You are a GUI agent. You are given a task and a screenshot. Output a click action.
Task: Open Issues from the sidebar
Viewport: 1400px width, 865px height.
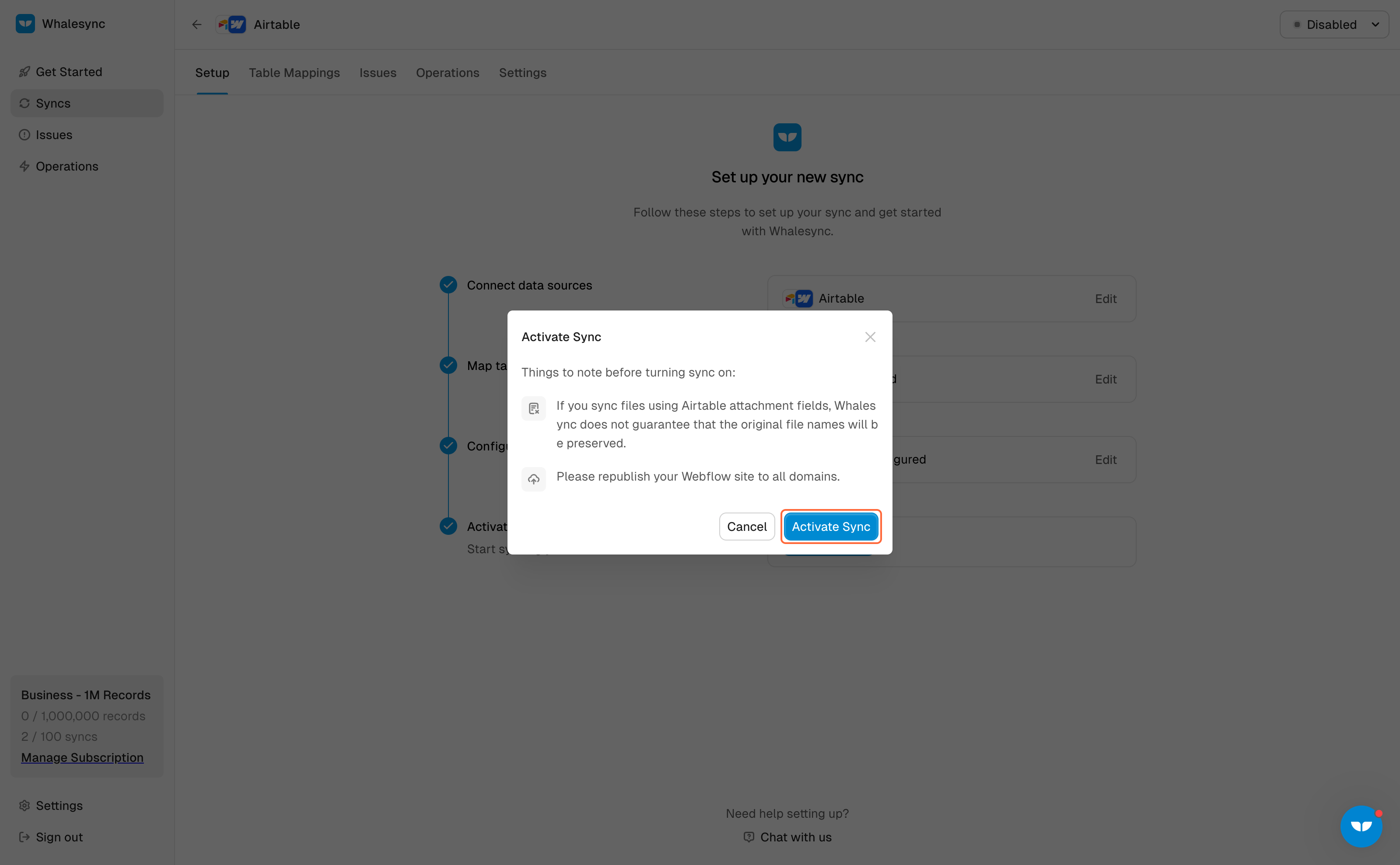coord(87,135)
